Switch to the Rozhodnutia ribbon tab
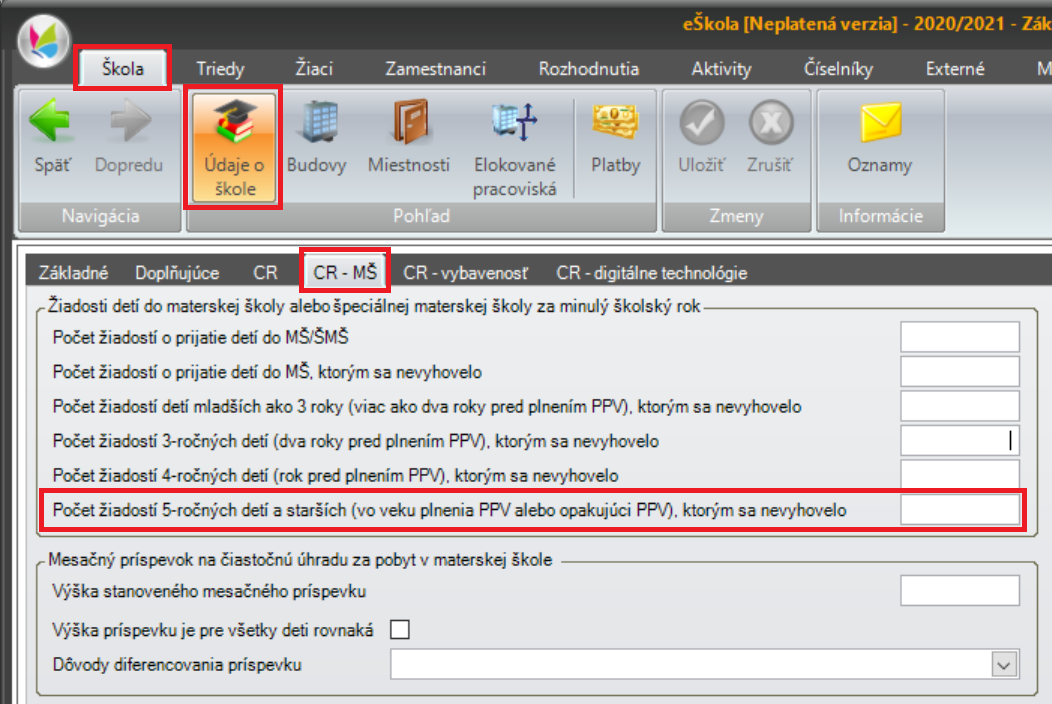 pyautogui.click(x=588, y=68)
